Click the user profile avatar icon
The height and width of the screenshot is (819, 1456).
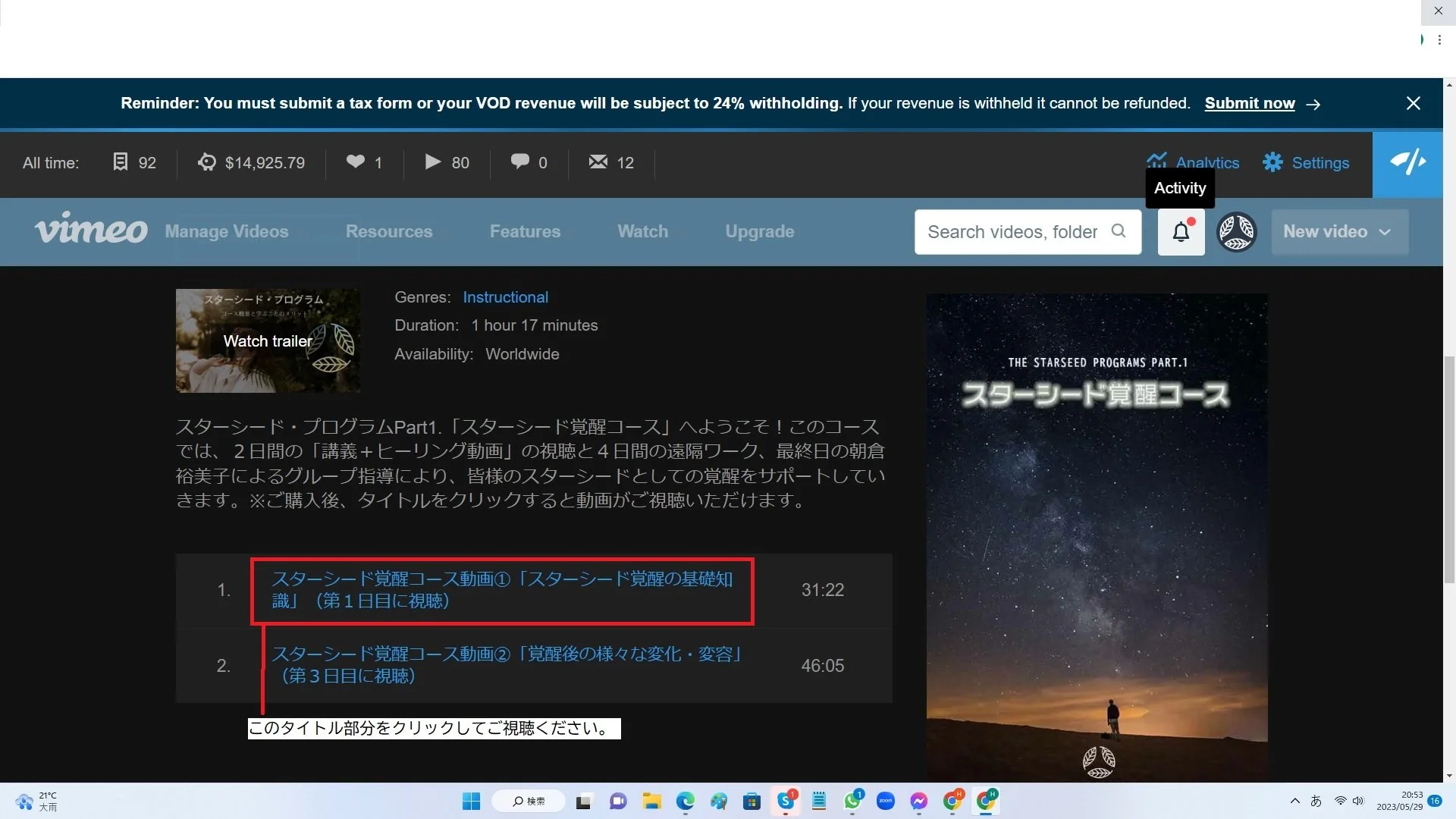point(1236,232)
